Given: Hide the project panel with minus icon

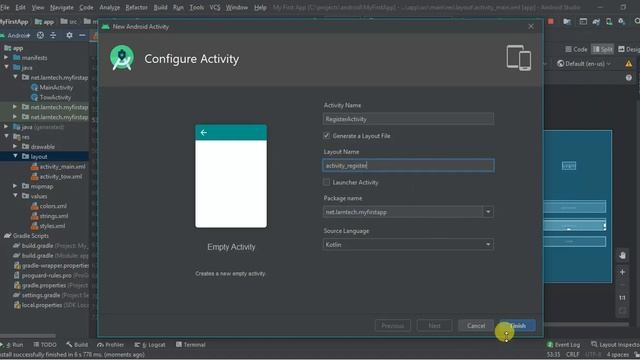Looking at the screenshot, I should click(82, 36).
